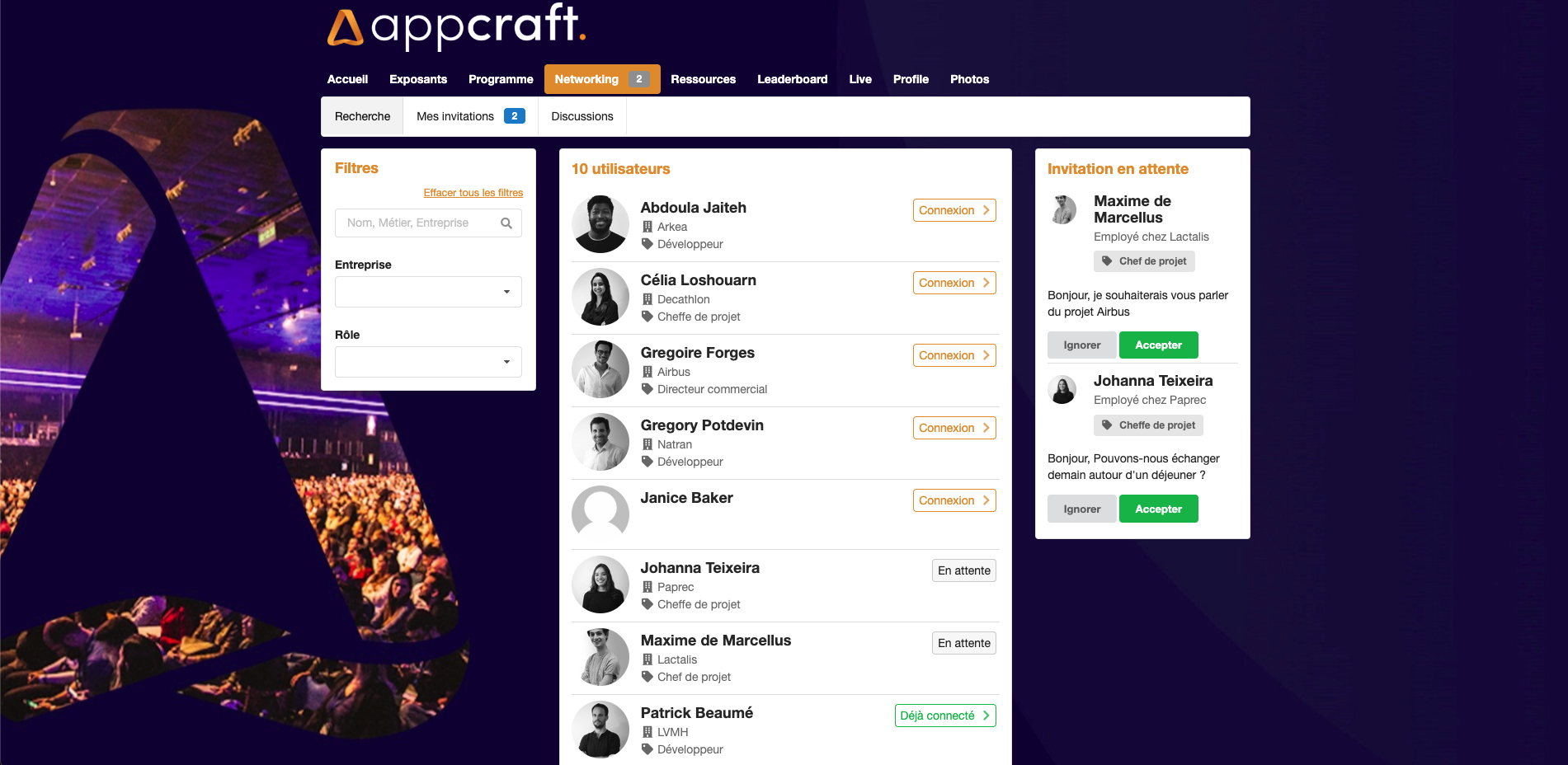Accept Maxime de Marcellus's invitation
This screenshot has width=1568, height=765.
point(1158,345)
